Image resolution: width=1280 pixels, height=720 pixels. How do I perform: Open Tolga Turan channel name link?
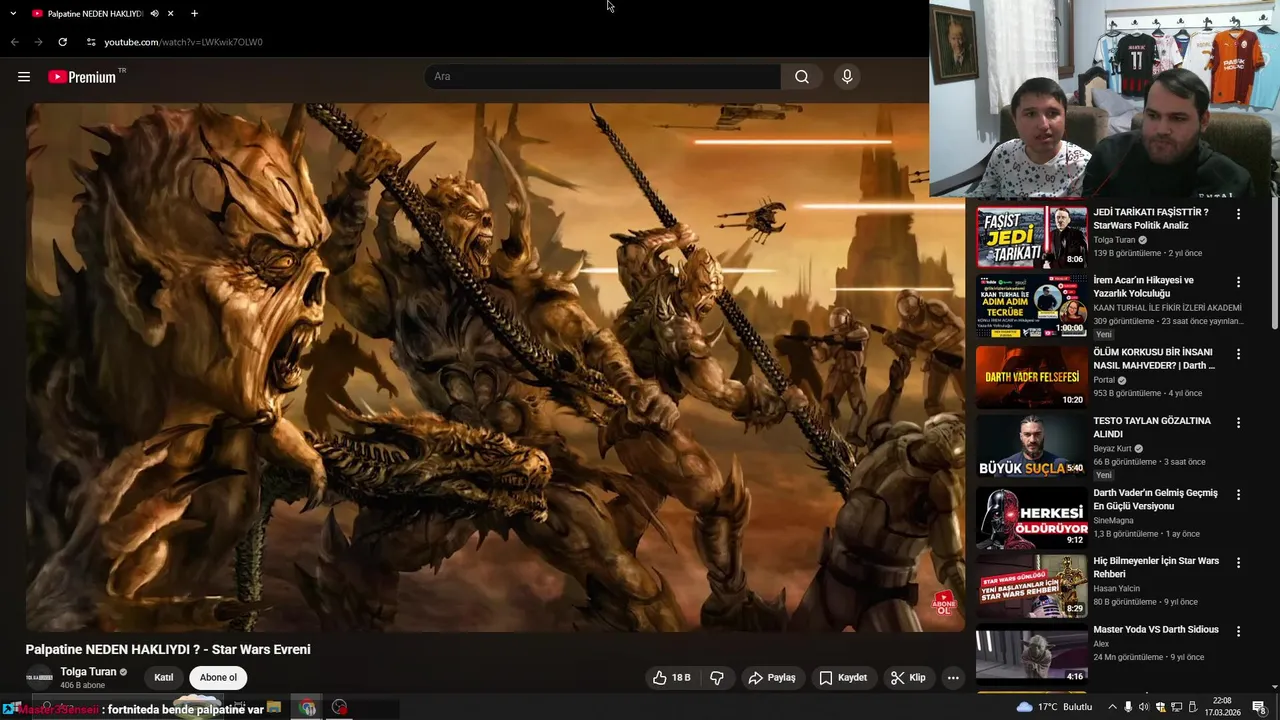tap(88, 672)
